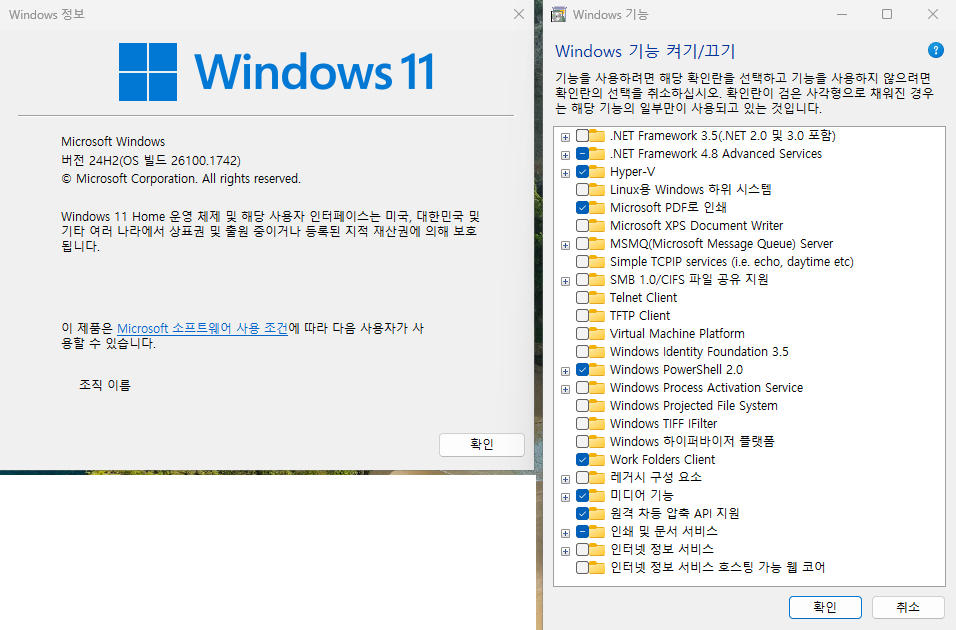This screenshot has height=630, width=956.
Task: Select 'Simple TCPIP services' row text
Action: click(x=732, y=262)
